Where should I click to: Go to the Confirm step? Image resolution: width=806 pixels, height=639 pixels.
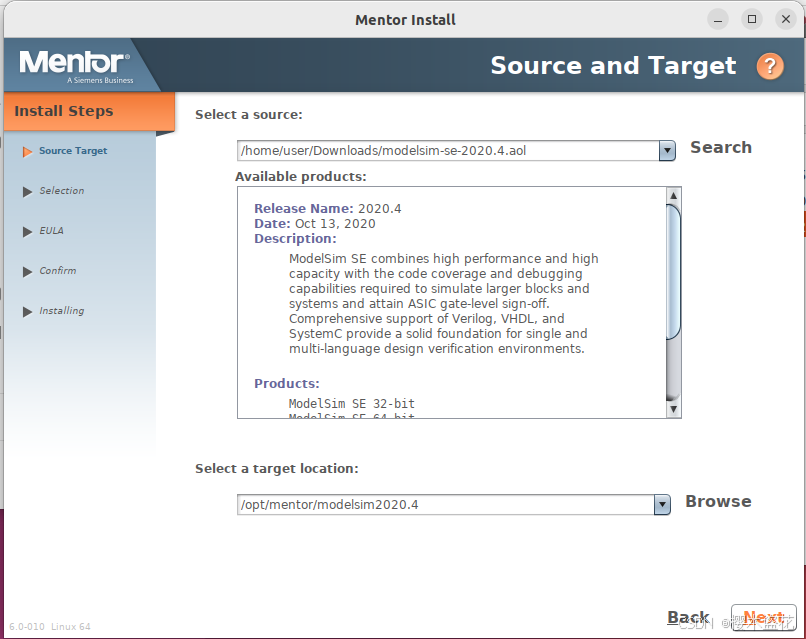(58, 271)
